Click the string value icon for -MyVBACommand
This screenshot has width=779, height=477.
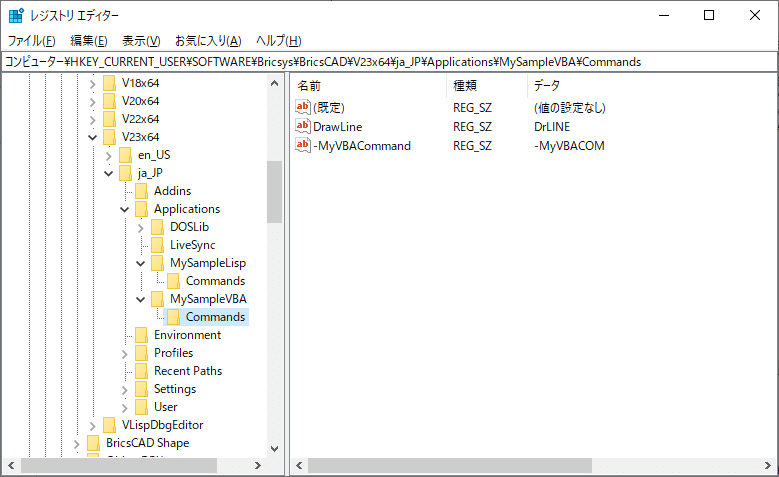[x=303, y=145]
